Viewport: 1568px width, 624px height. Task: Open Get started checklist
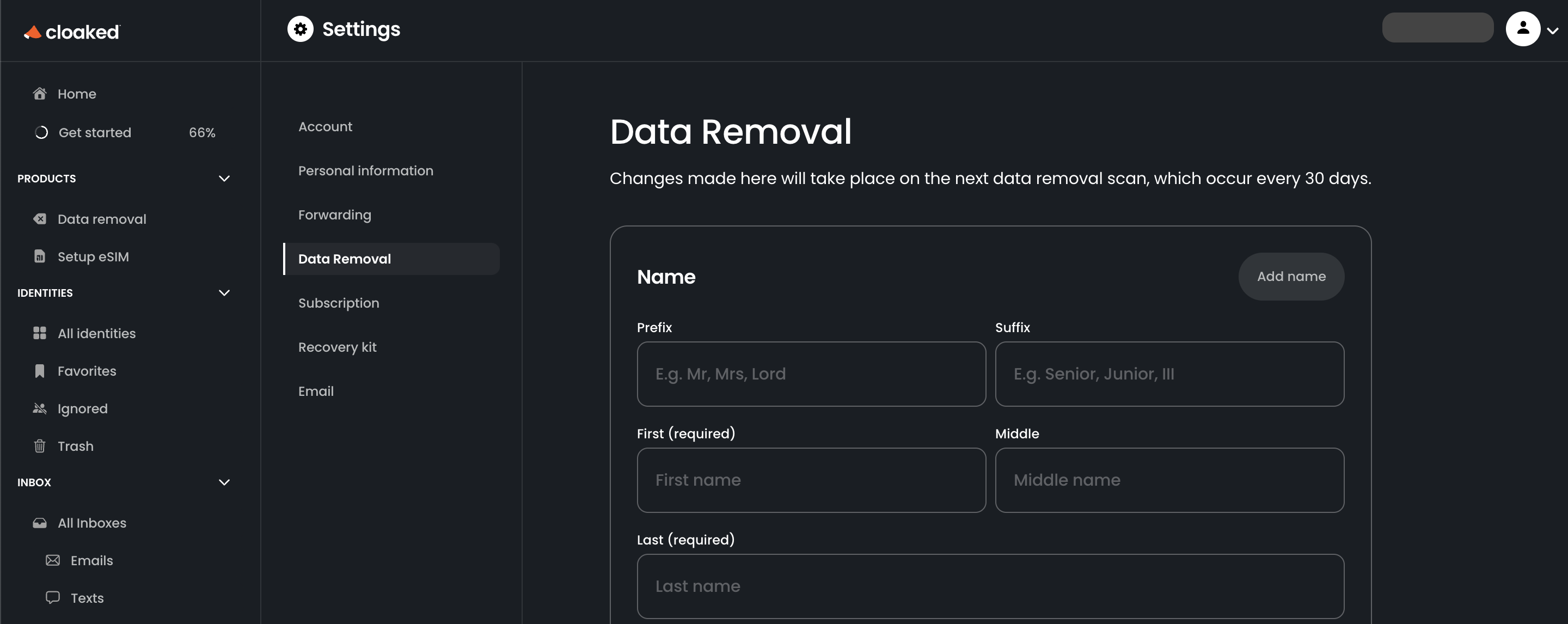pyautogui.click(x=94, y=133)
